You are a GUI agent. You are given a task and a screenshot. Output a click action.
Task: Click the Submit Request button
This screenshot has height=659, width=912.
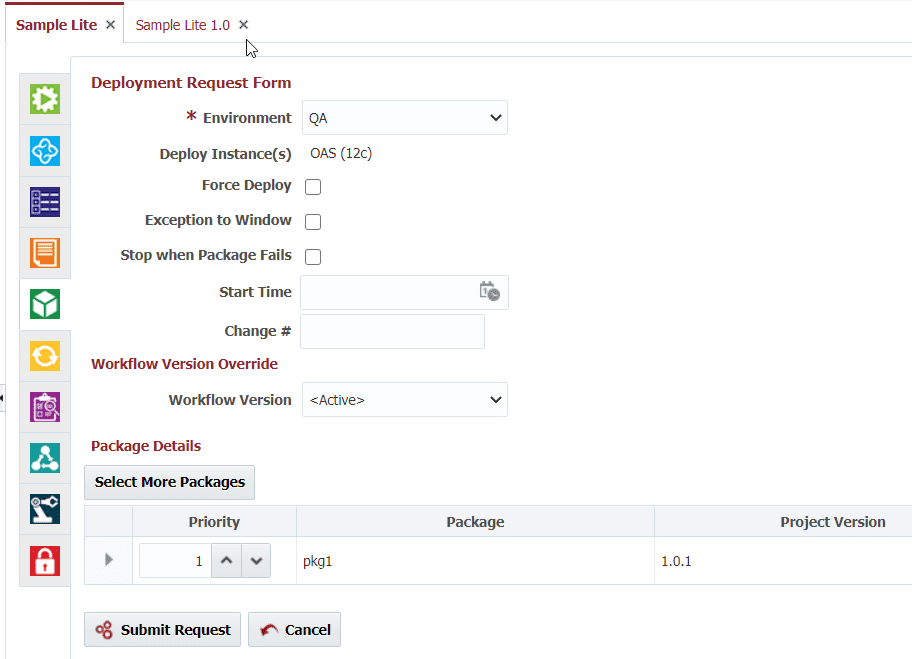click(x=162, y=629)
